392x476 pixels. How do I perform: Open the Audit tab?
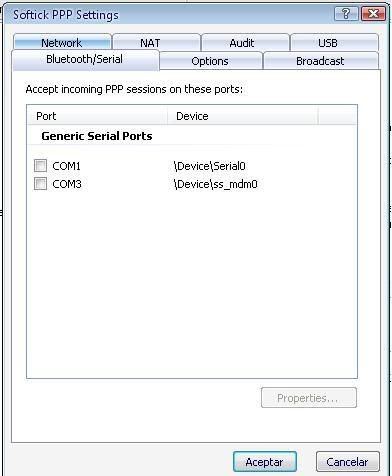pos(245,42)
